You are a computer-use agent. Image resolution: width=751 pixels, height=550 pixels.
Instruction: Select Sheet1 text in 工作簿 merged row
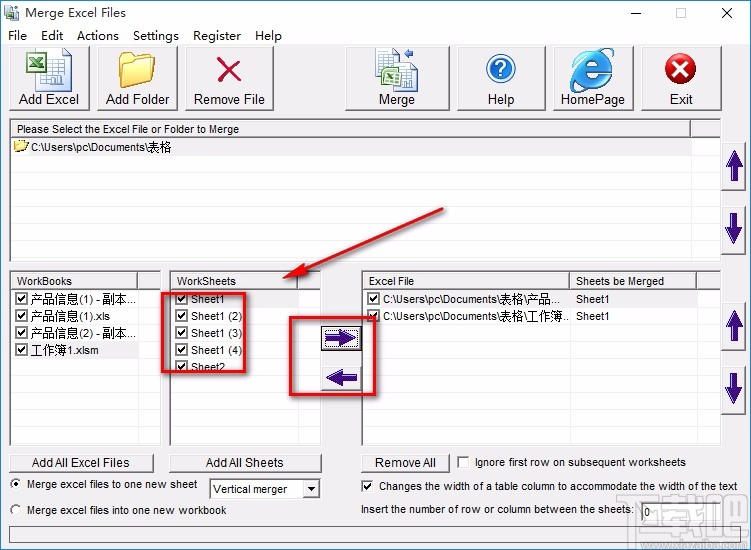tap(592, 316)
